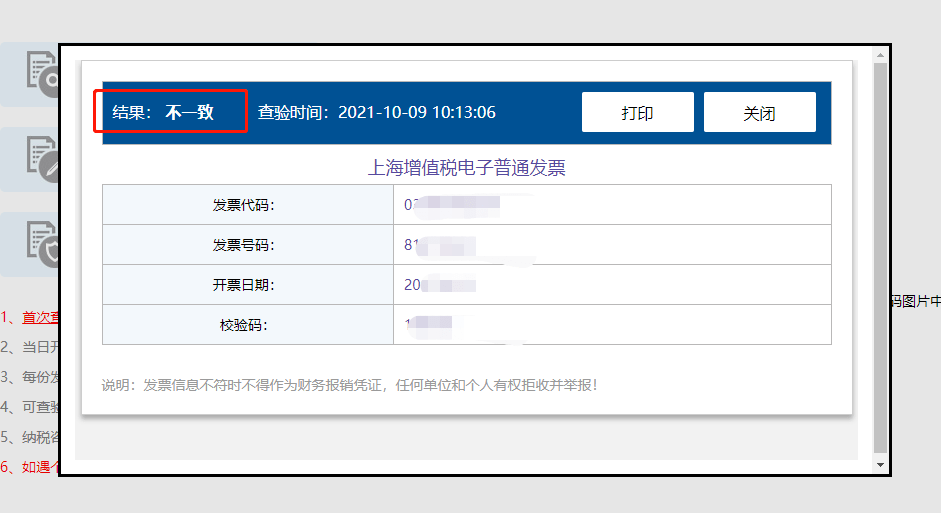Click the red 首次查 link in notes
Image resolution: width=941 pixels, height=513 pixels.
pyautogui.click(x=40, y=317)
